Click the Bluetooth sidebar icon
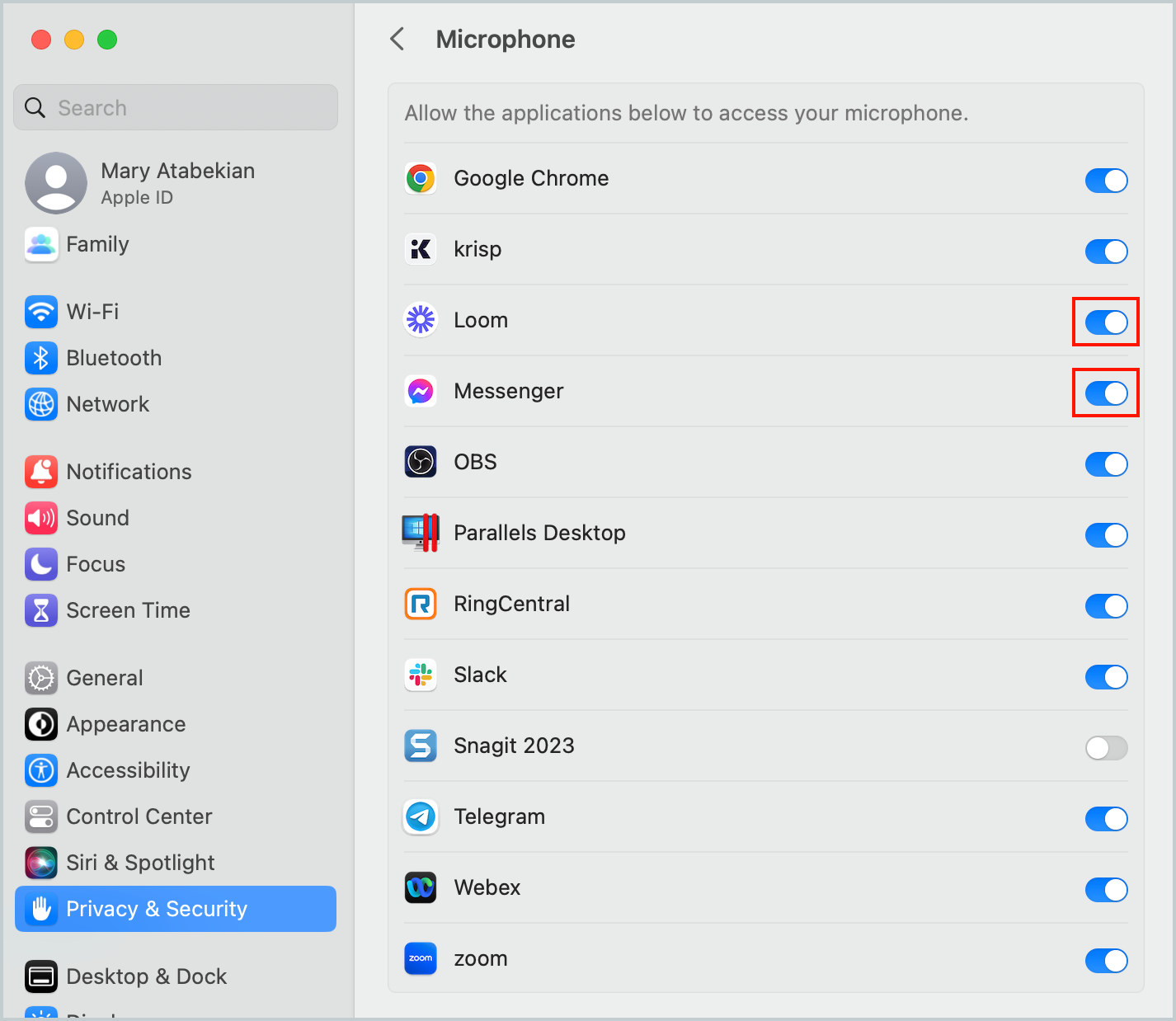The width and height of the screenshot is (1176, 1021). [x=41, y=358]
